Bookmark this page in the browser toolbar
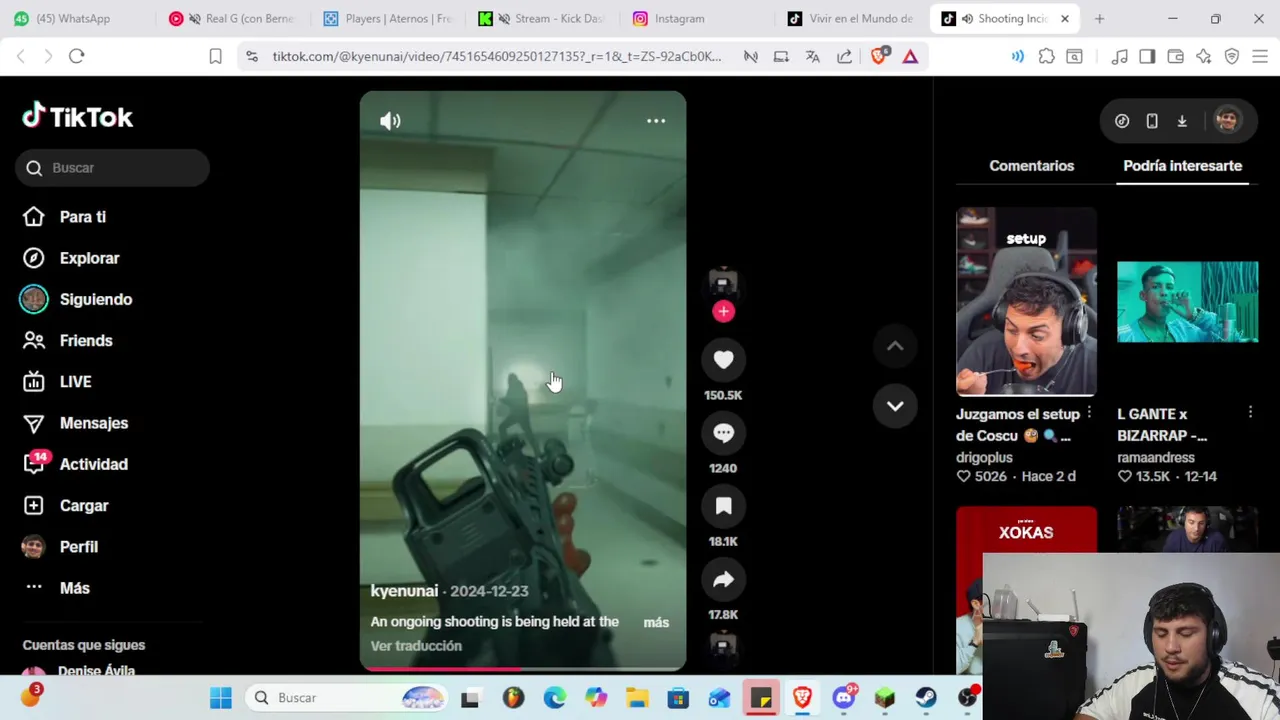Image resolution: width=1280 pixels, height=720 pixels. click(215, 57)
